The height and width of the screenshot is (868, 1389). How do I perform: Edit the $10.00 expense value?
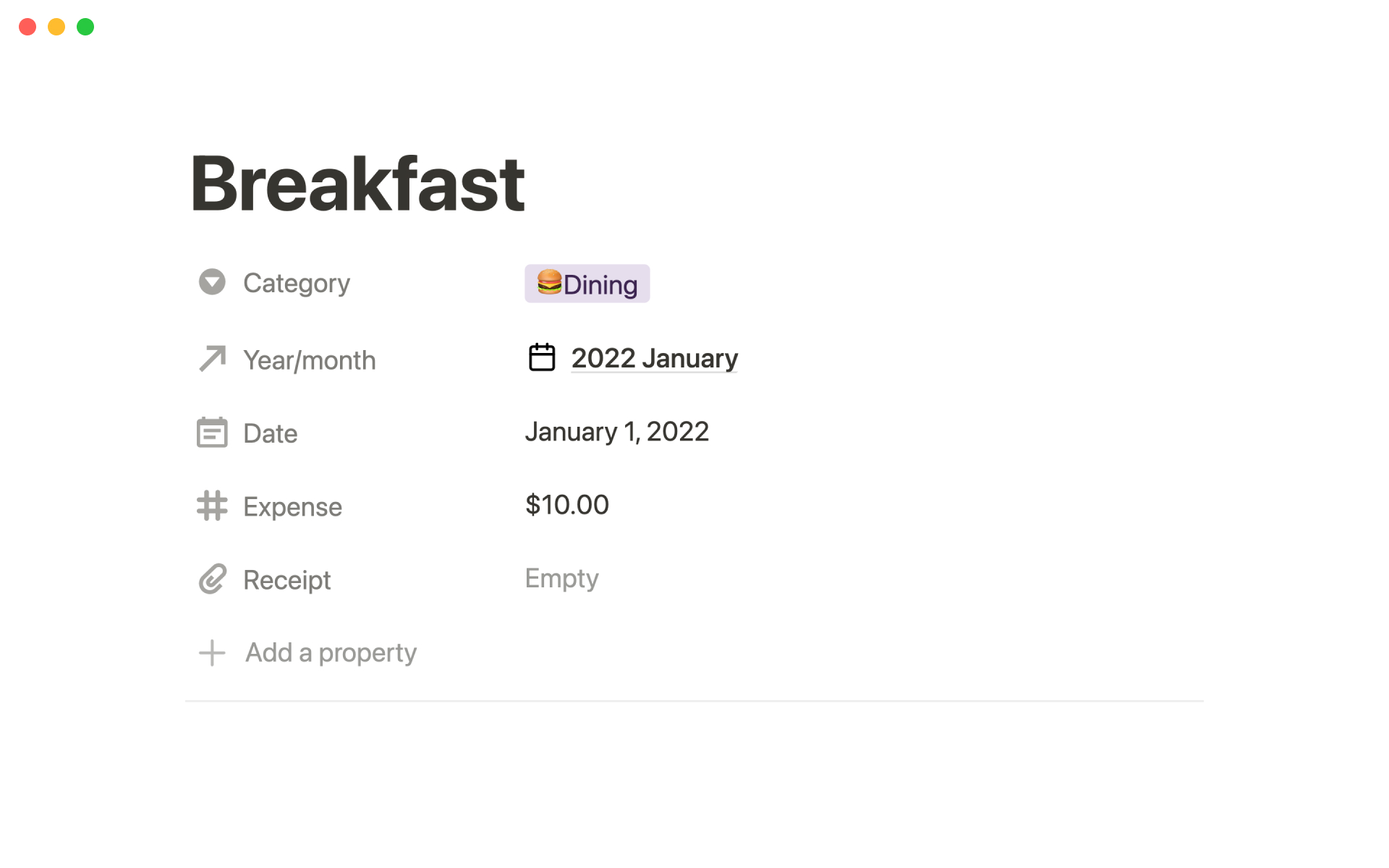567,505
